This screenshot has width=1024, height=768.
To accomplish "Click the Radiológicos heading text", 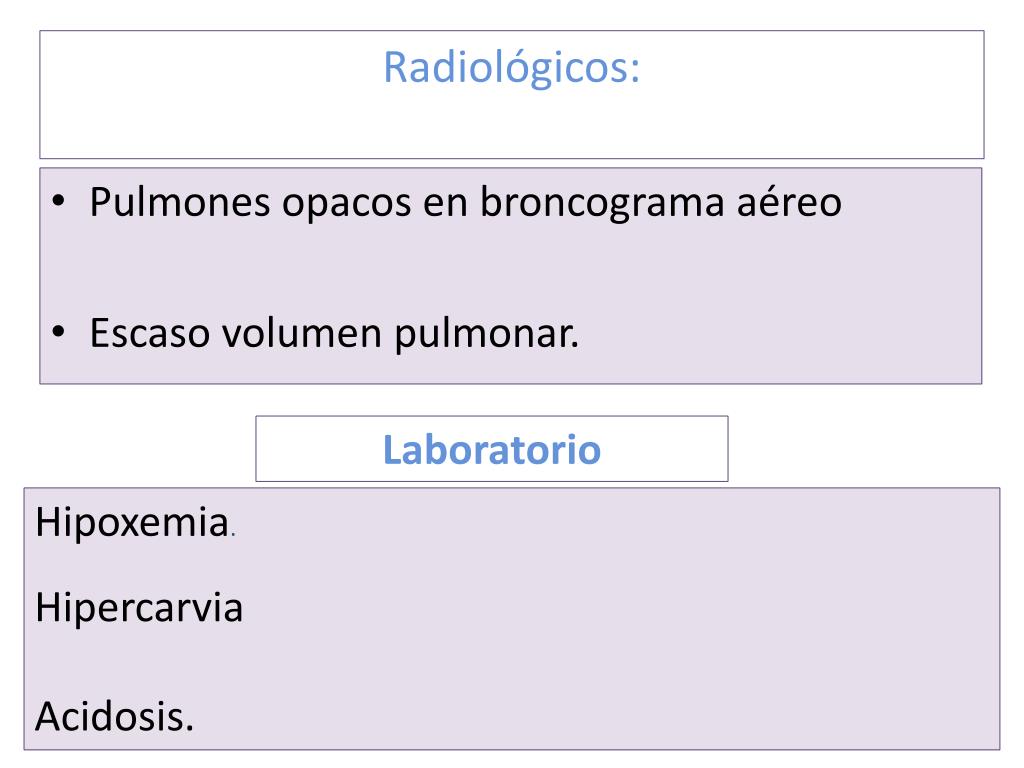I will (x=511, y=68).
